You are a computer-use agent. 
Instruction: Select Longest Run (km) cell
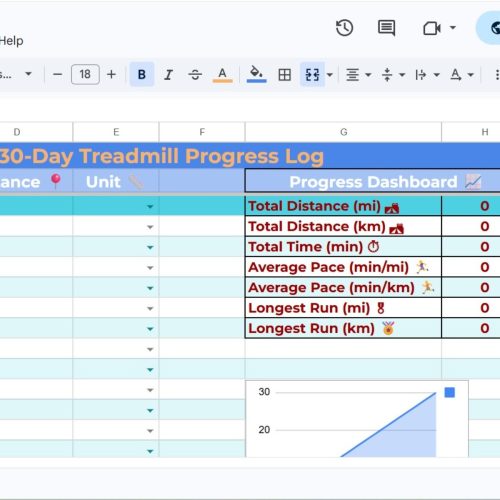343,328
